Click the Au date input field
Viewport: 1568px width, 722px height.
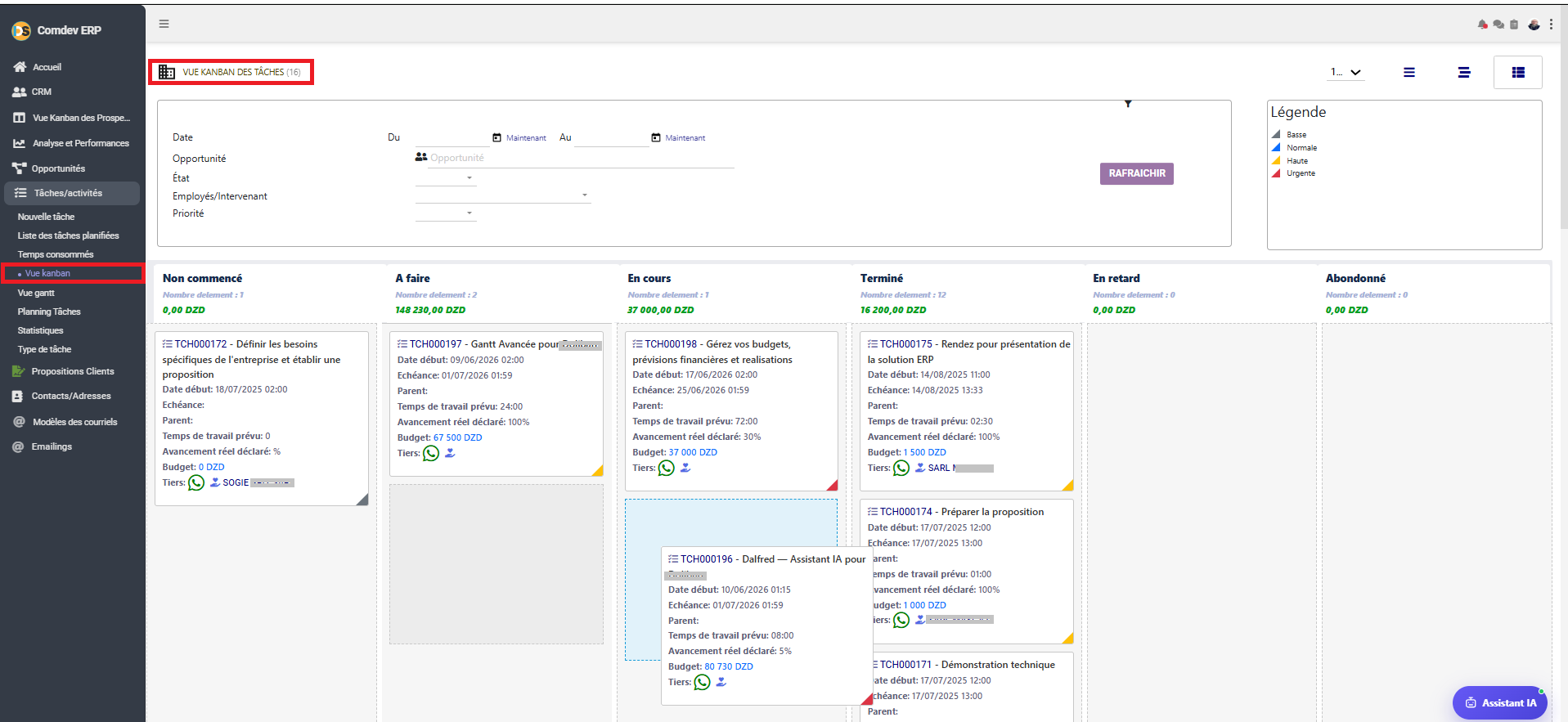611,137
